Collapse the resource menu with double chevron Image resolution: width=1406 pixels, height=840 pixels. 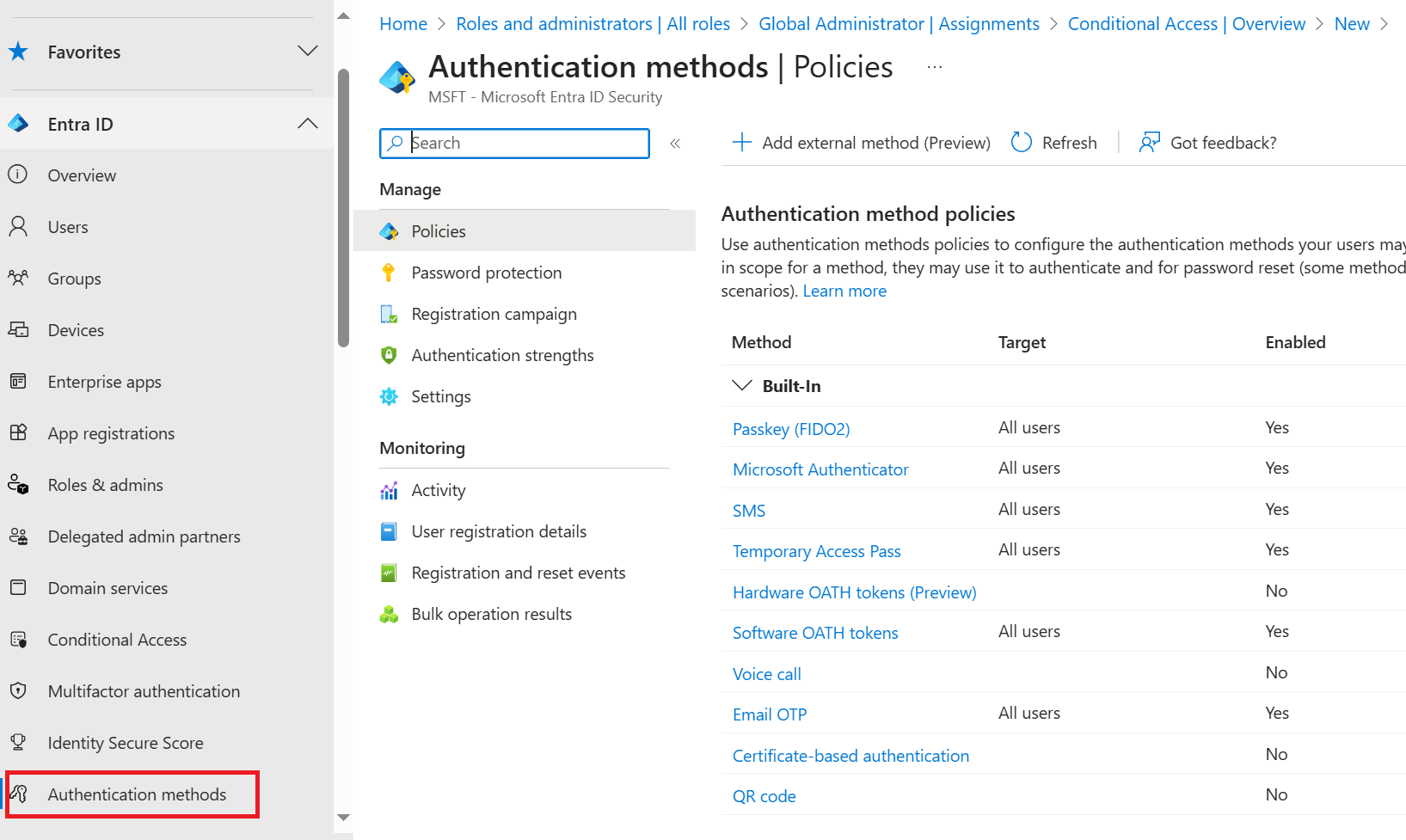point(675,144)
